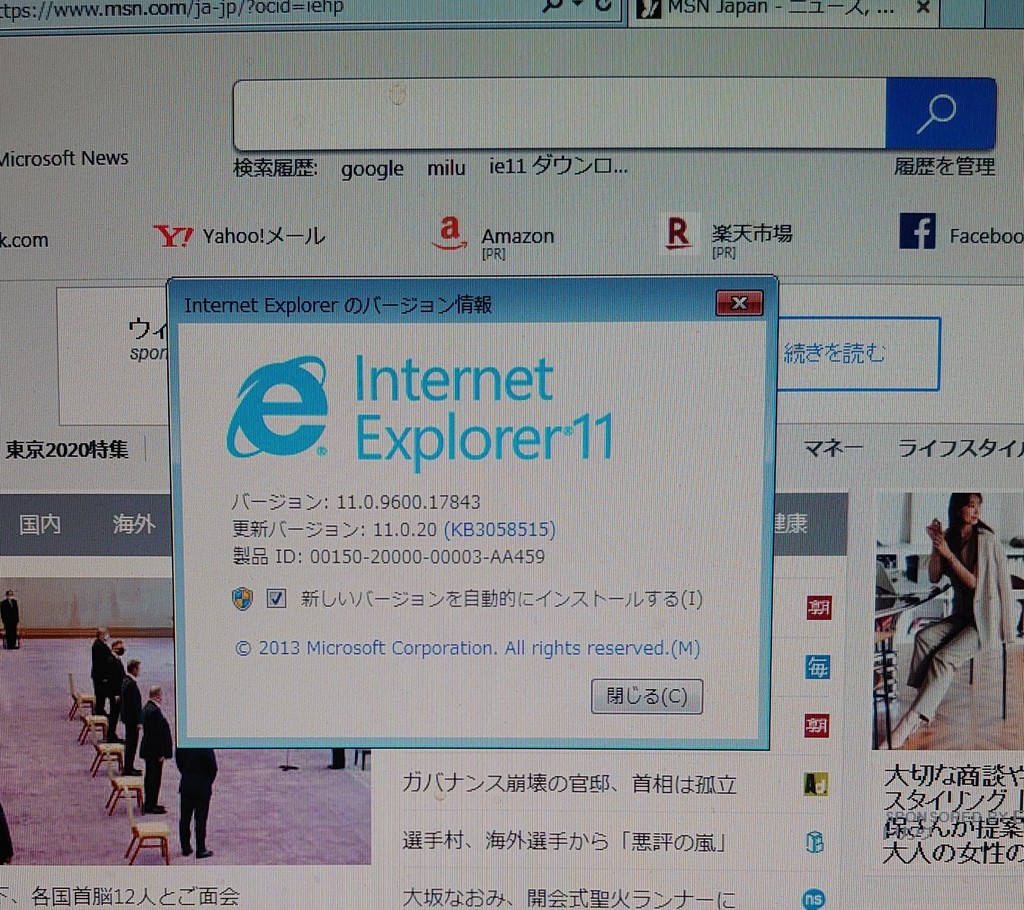
Task: Switch to the 海外 news tab
Action: pyautogui.click(x=134, y=524)
